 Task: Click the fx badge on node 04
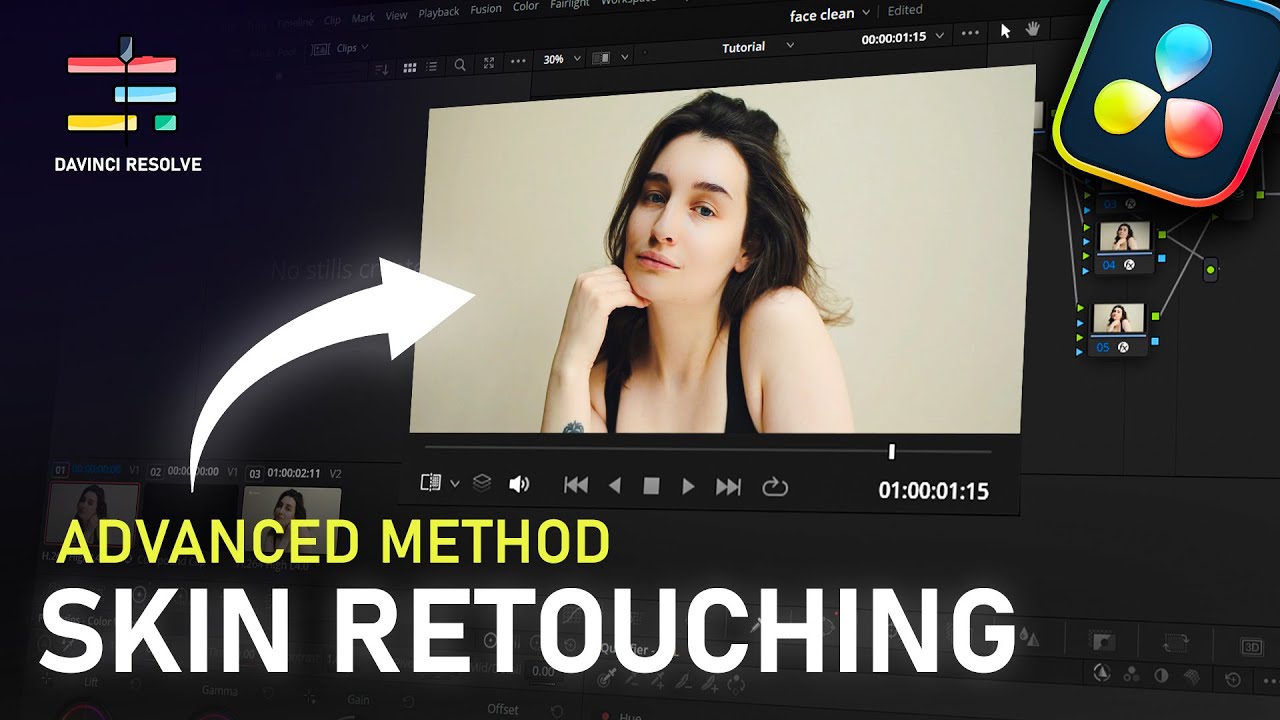point(1129,265)
